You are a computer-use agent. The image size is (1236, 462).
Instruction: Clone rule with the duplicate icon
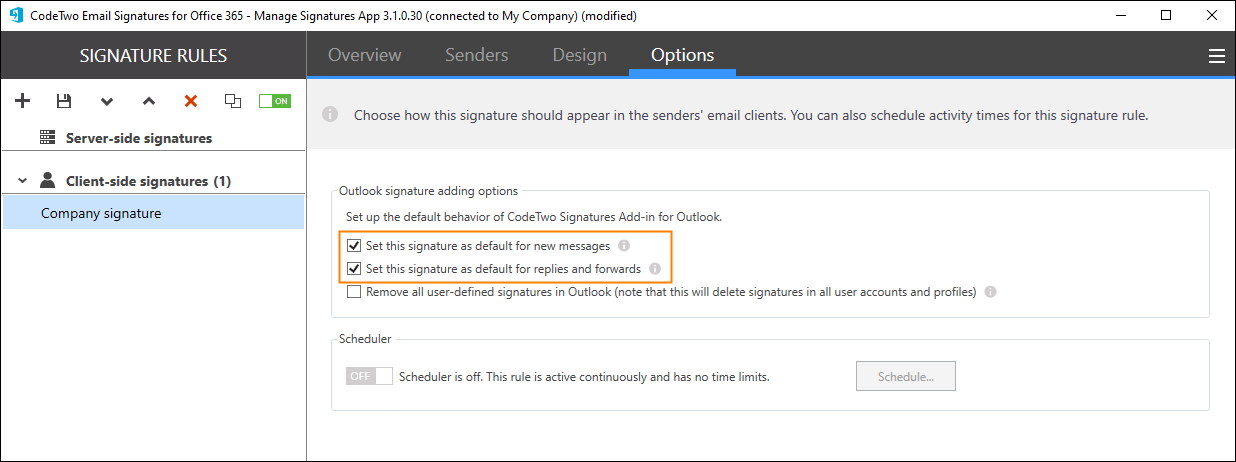click(233, 101)
